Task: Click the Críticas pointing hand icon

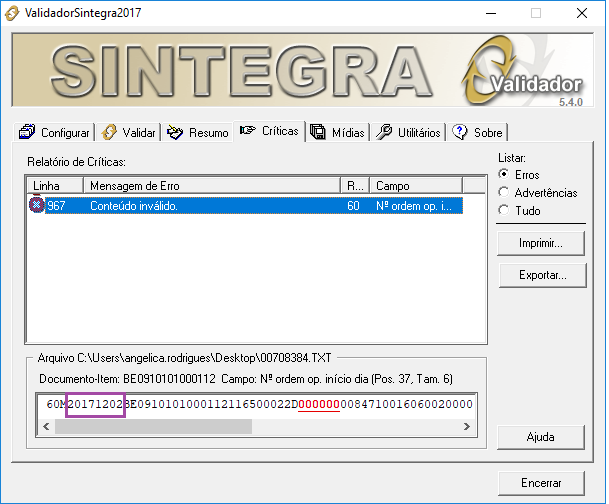Action: pyautogui.click(x=247, y=130)
